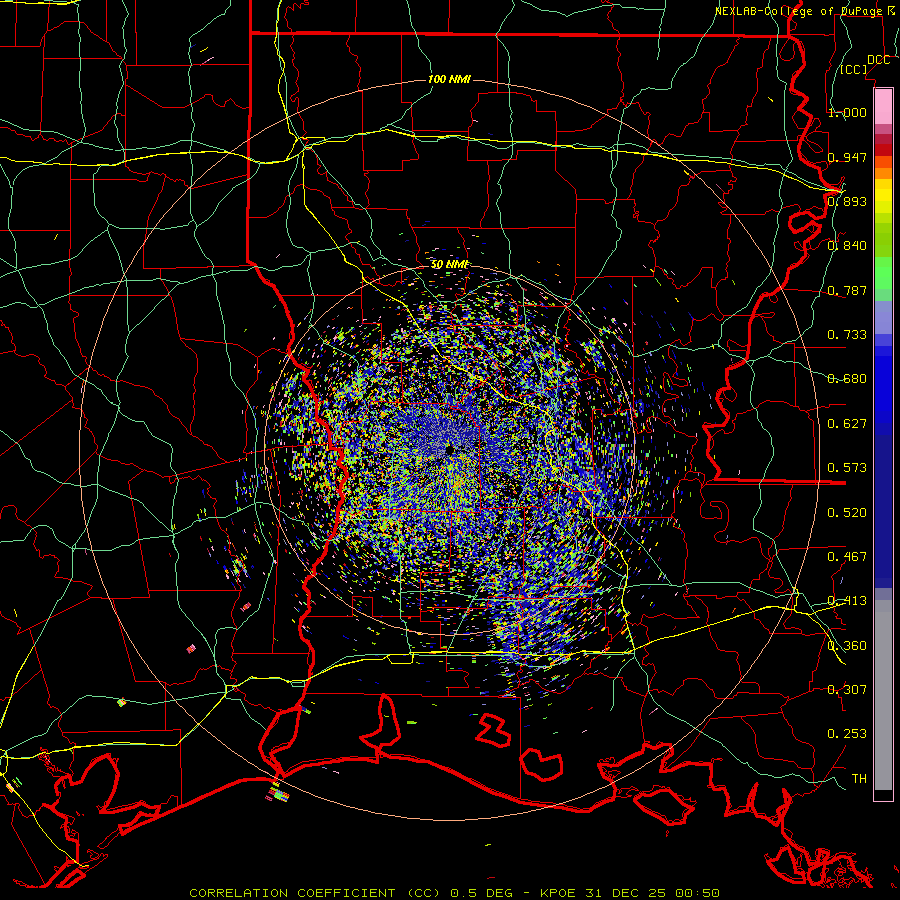Pick the gray lower segment of color bar

(x=883, y=695)
